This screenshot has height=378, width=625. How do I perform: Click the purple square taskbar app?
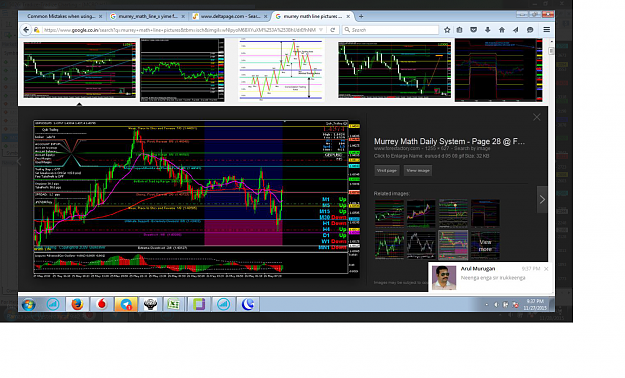coord(199,304)
